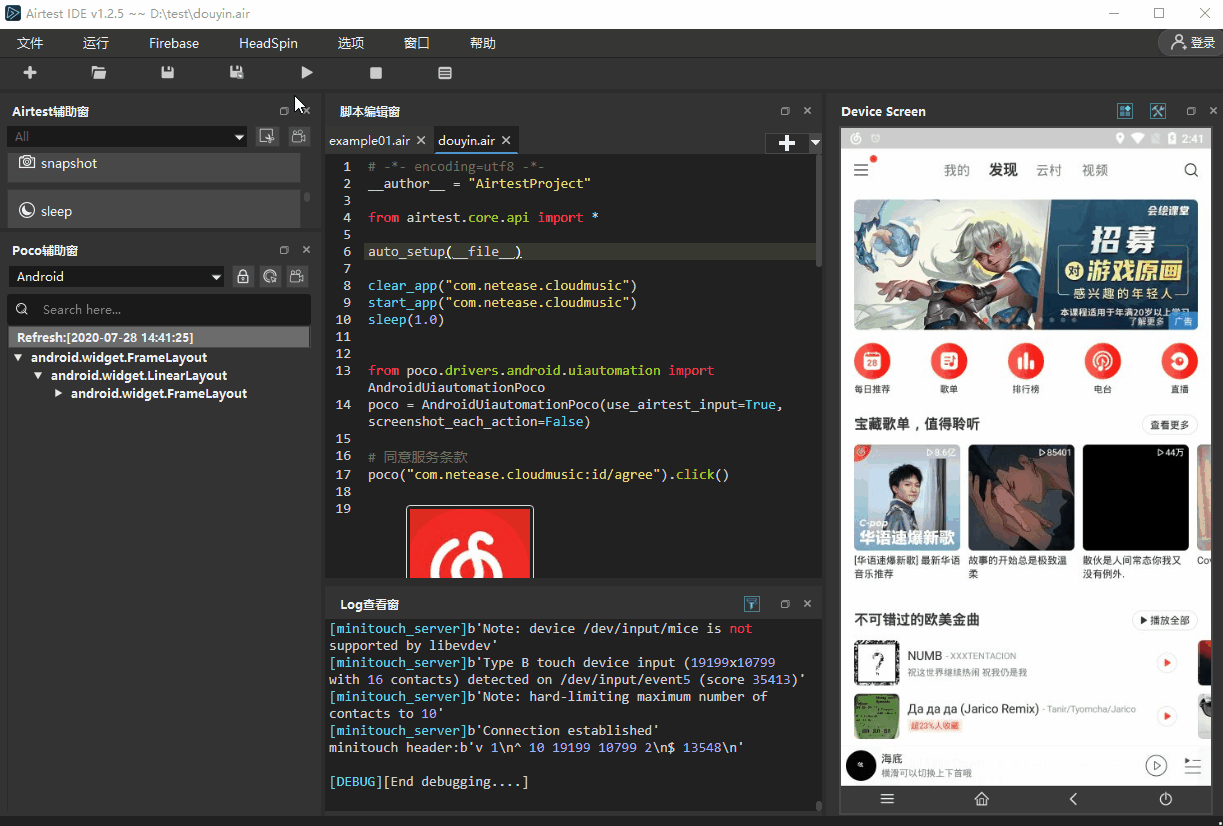Viewport: 1223px width, 826px height.
Task: Click the Save As disk icon
Action: tap(237, 72)
